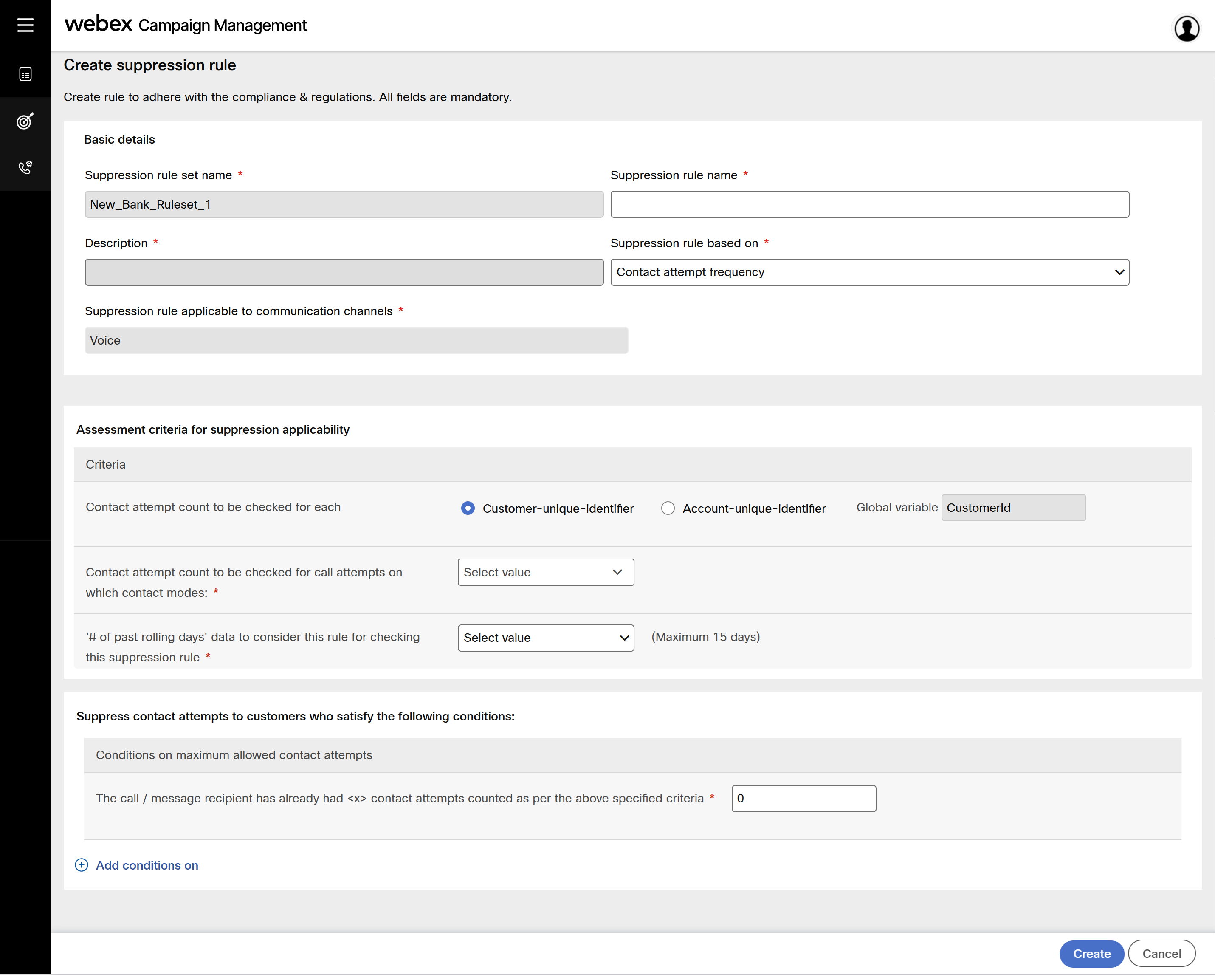Open contact modes Select value dropdown
Image resolution: width=1215 pixels, height=980 pixels.
coord(545,573)
